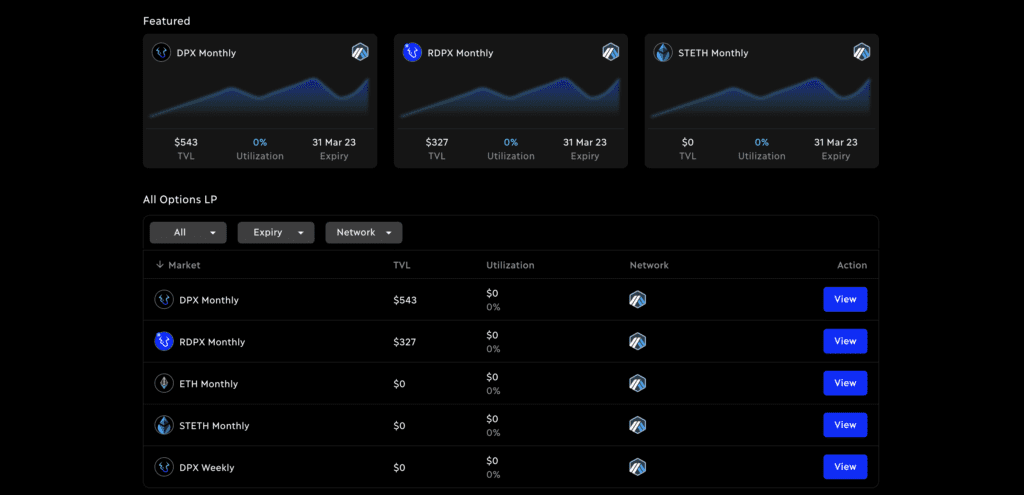Click the Arbitrum network icon on DPX Monthly card
Image resolution: width=1024 pixels, height=495 pixels.
pyautogui.click(x=360, y=52)
